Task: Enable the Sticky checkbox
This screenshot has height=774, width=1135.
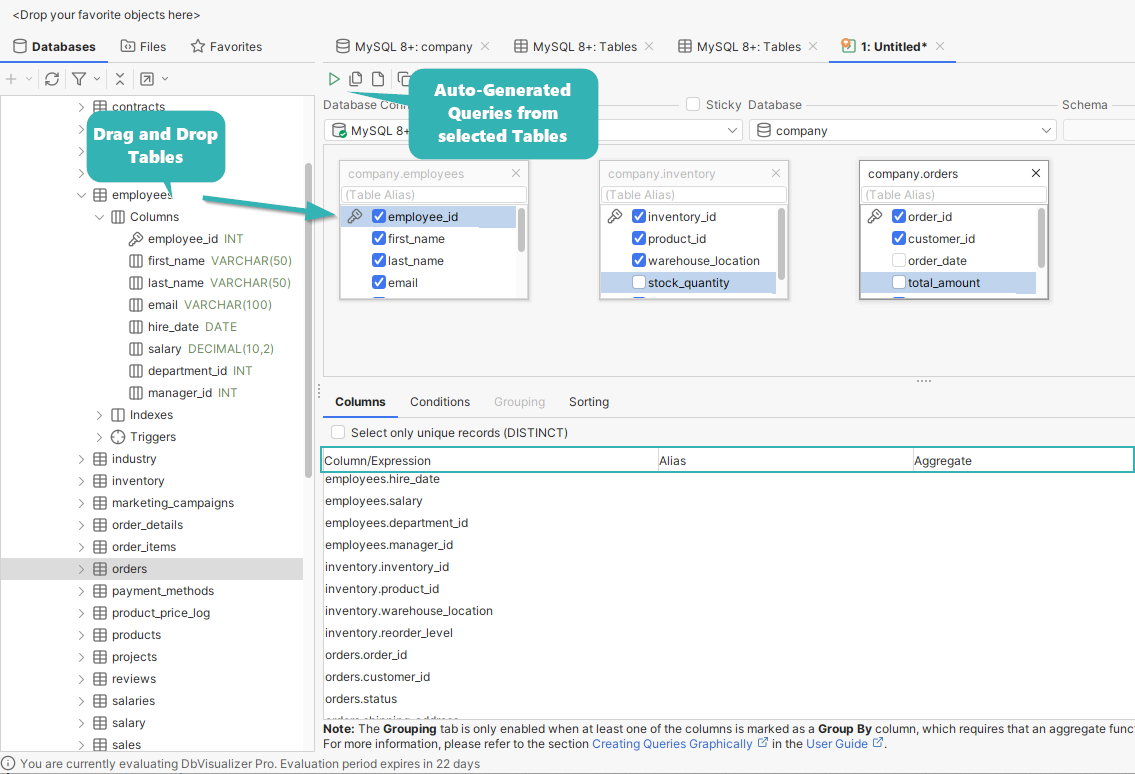Action: click(693, 104)
